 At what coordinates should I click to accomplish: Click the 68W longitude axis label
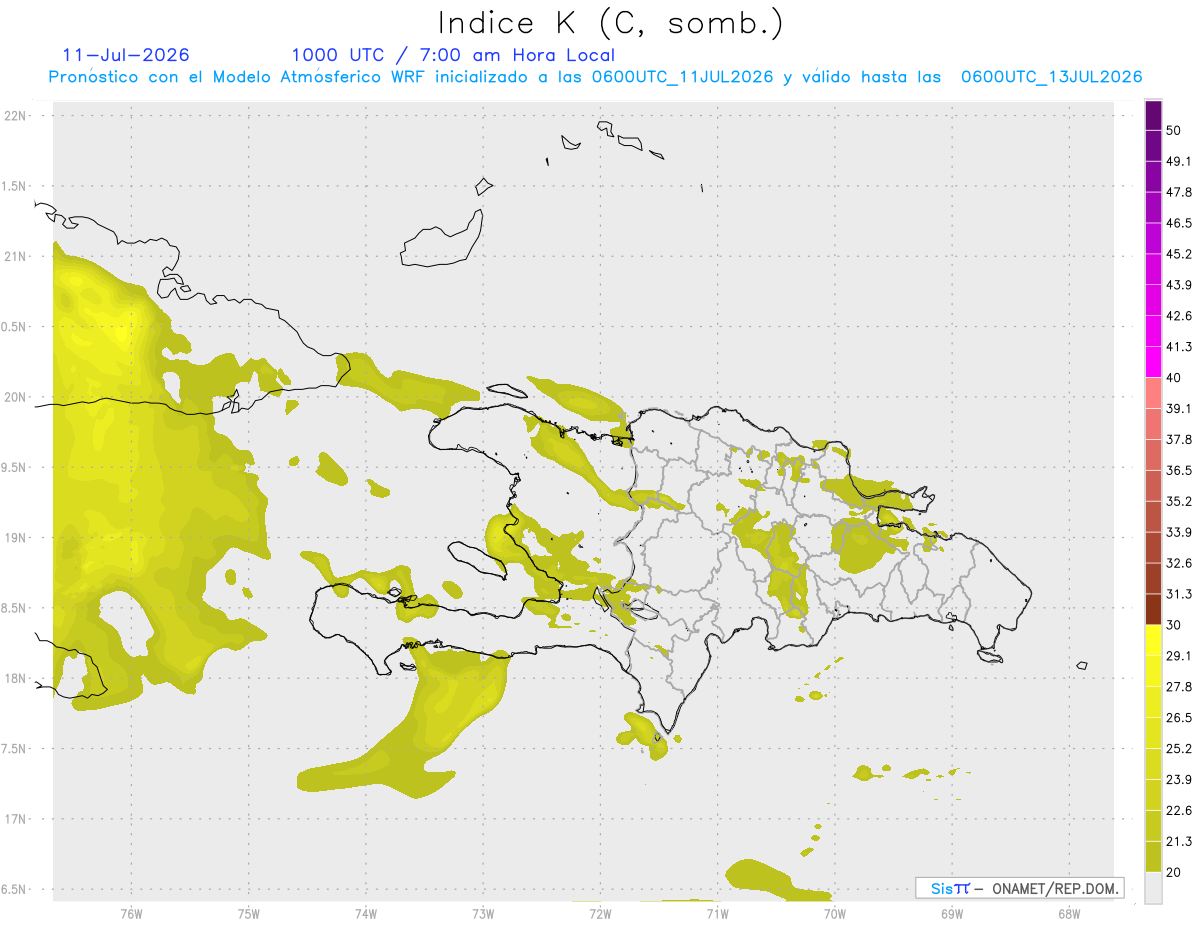click(1068, 913)
